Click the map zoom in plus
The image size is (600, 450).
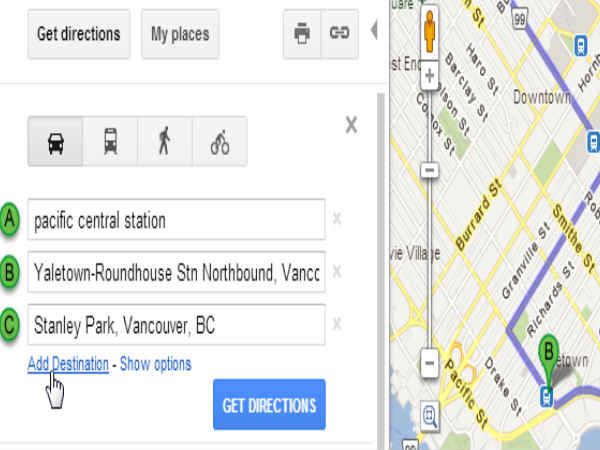[x=430, y=75]
